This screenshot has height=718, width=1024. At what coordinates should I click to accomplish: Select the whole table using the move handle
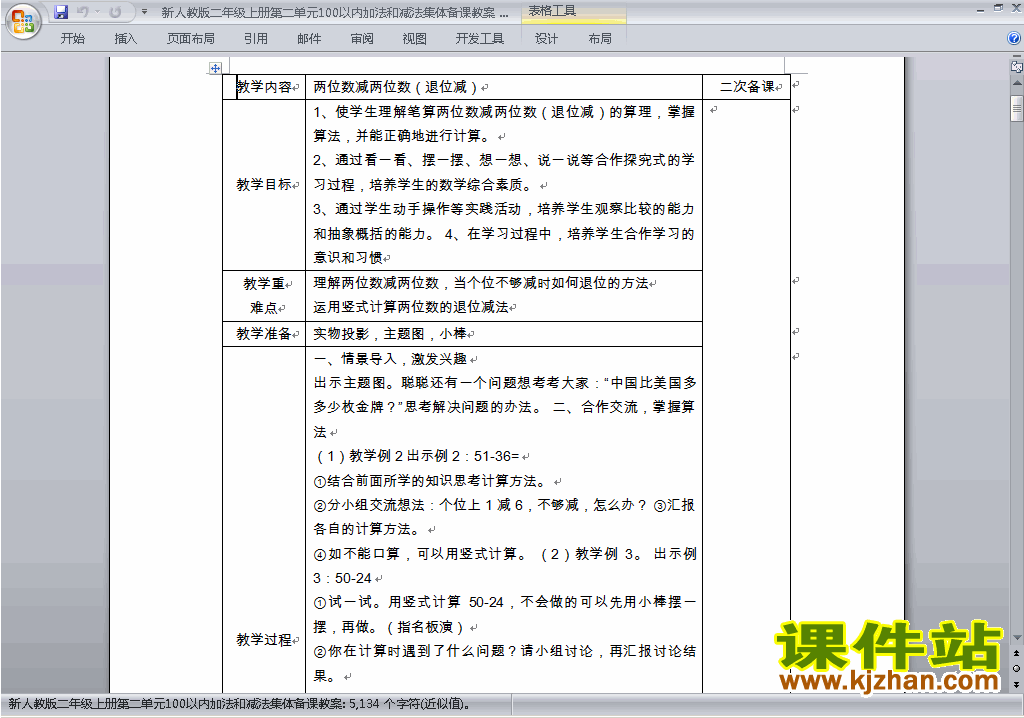(216, 68)
